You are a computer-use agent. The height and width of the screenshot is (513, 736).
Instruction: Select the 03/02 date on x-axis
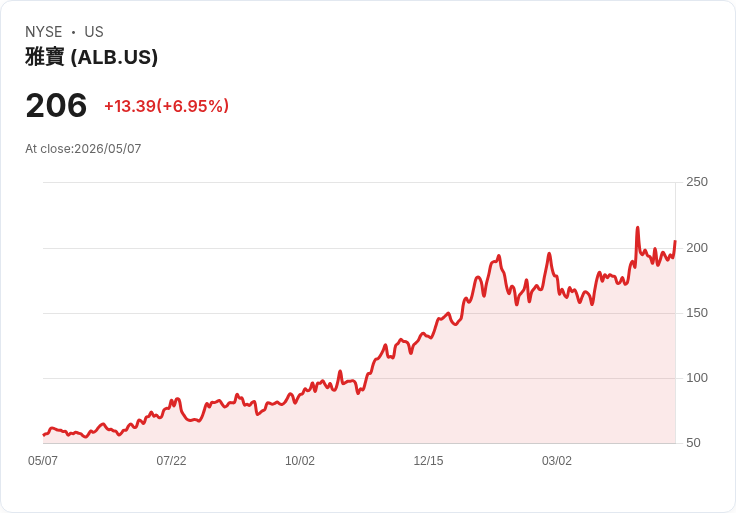557,460
